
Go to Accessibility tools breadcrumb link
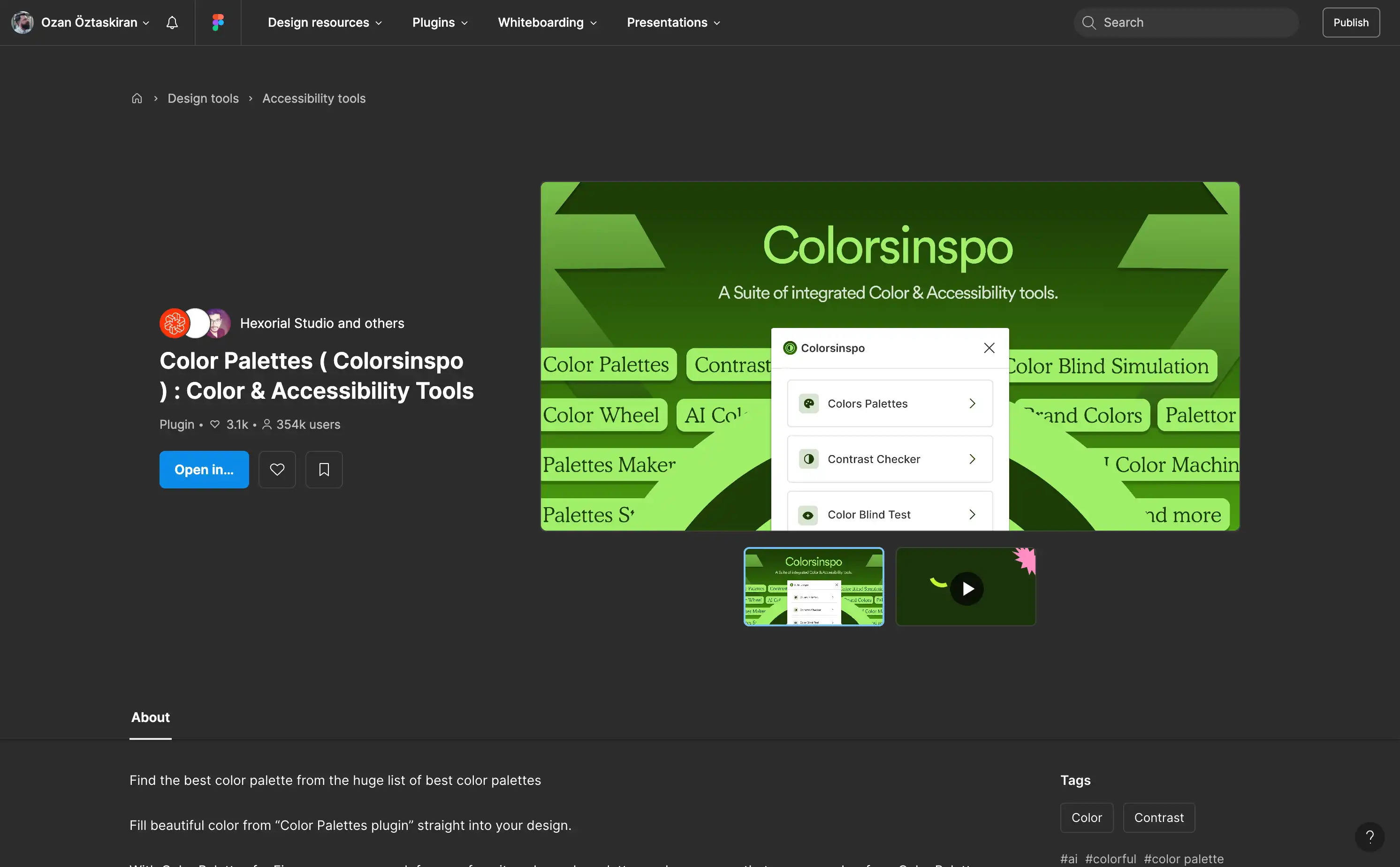[313, 99]
